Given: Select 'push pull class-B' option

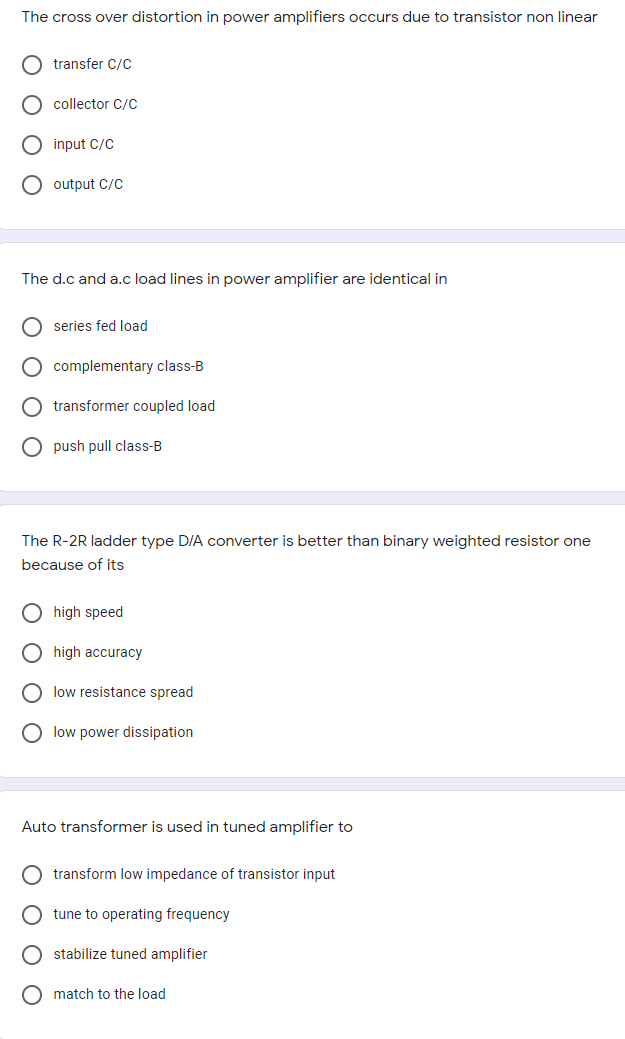Looking at the screenshot, I should click(x=32, y=447).
